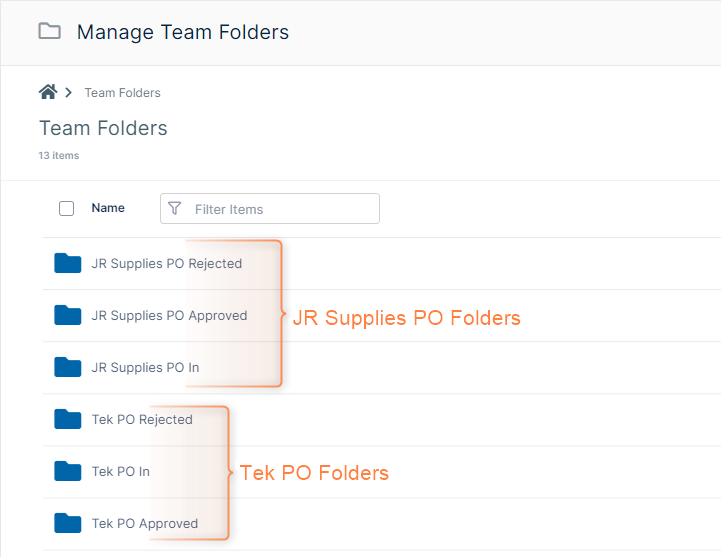This screenshot has height=557, width=721.
Task: Open the Team Folders breadcrumb link
Action: [x=122, y=93]
